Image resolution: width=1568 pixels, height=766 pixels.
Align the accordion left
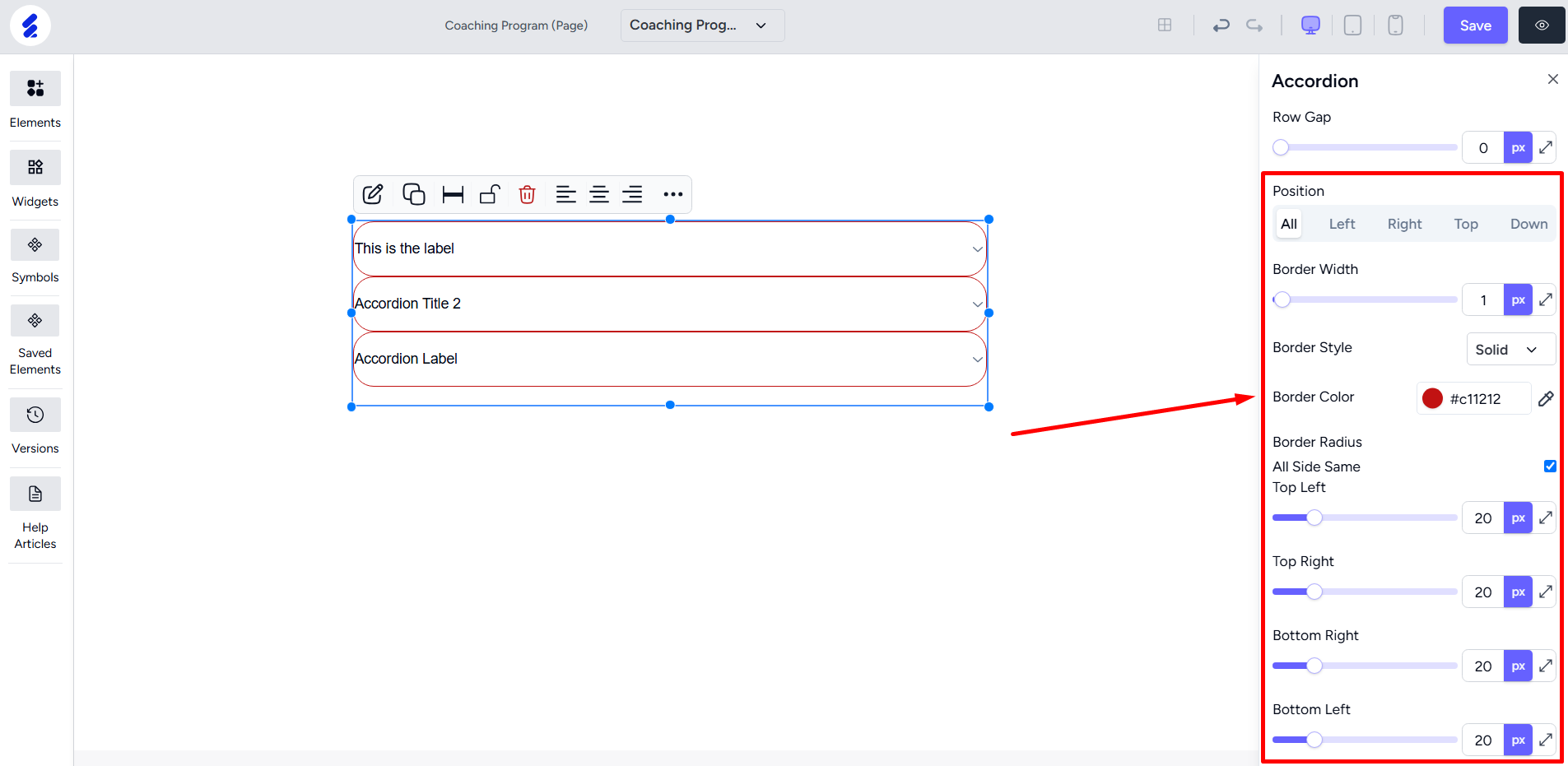[x=565, y=194]
